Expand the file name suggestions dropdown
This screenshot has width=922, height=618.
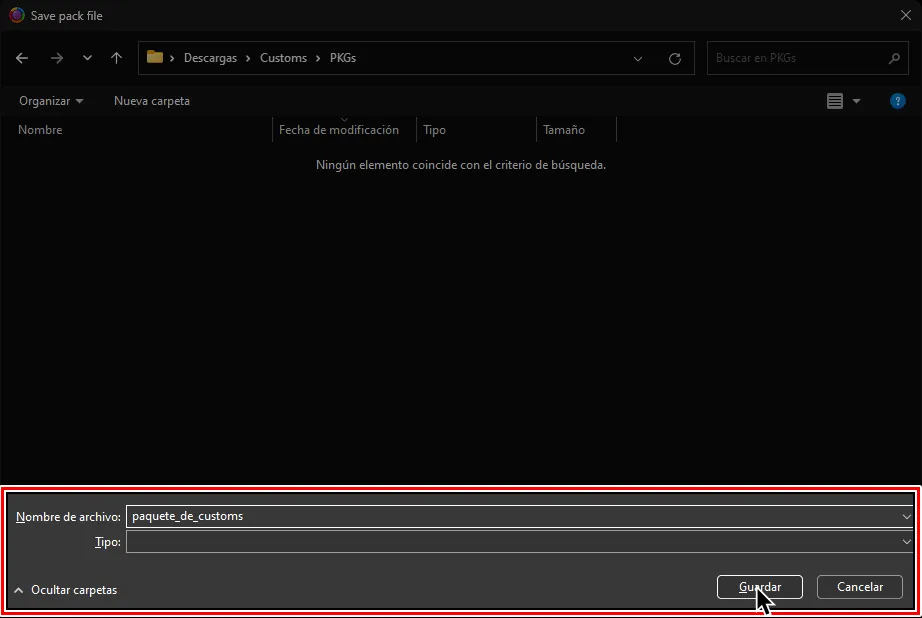click(x=906, y=517)
